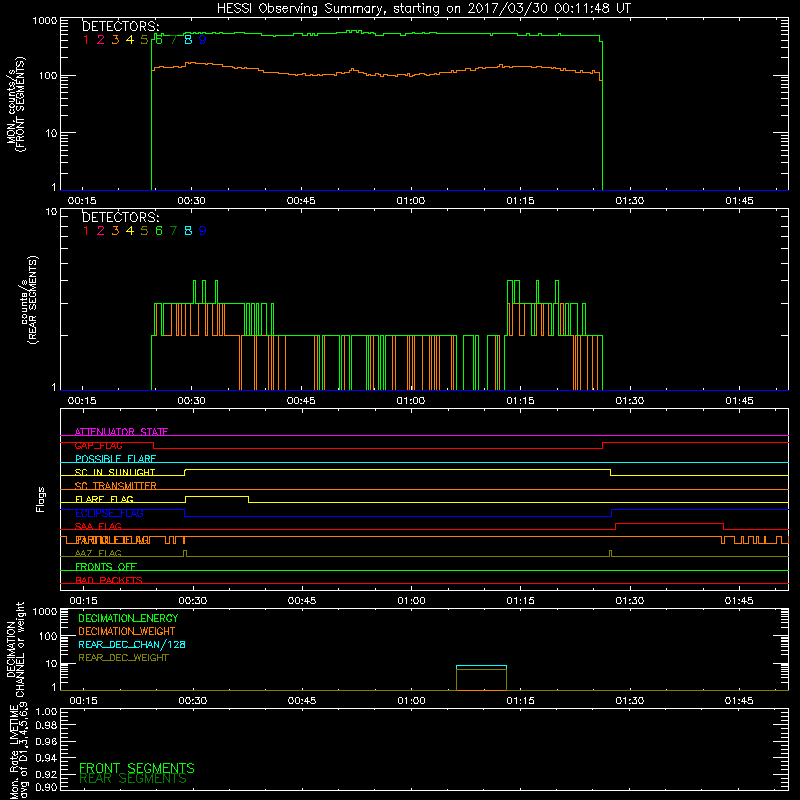Click red detector number 1 in front segments legend
The height and width of the screenshot is (800, 800).
tap(86, 40)
